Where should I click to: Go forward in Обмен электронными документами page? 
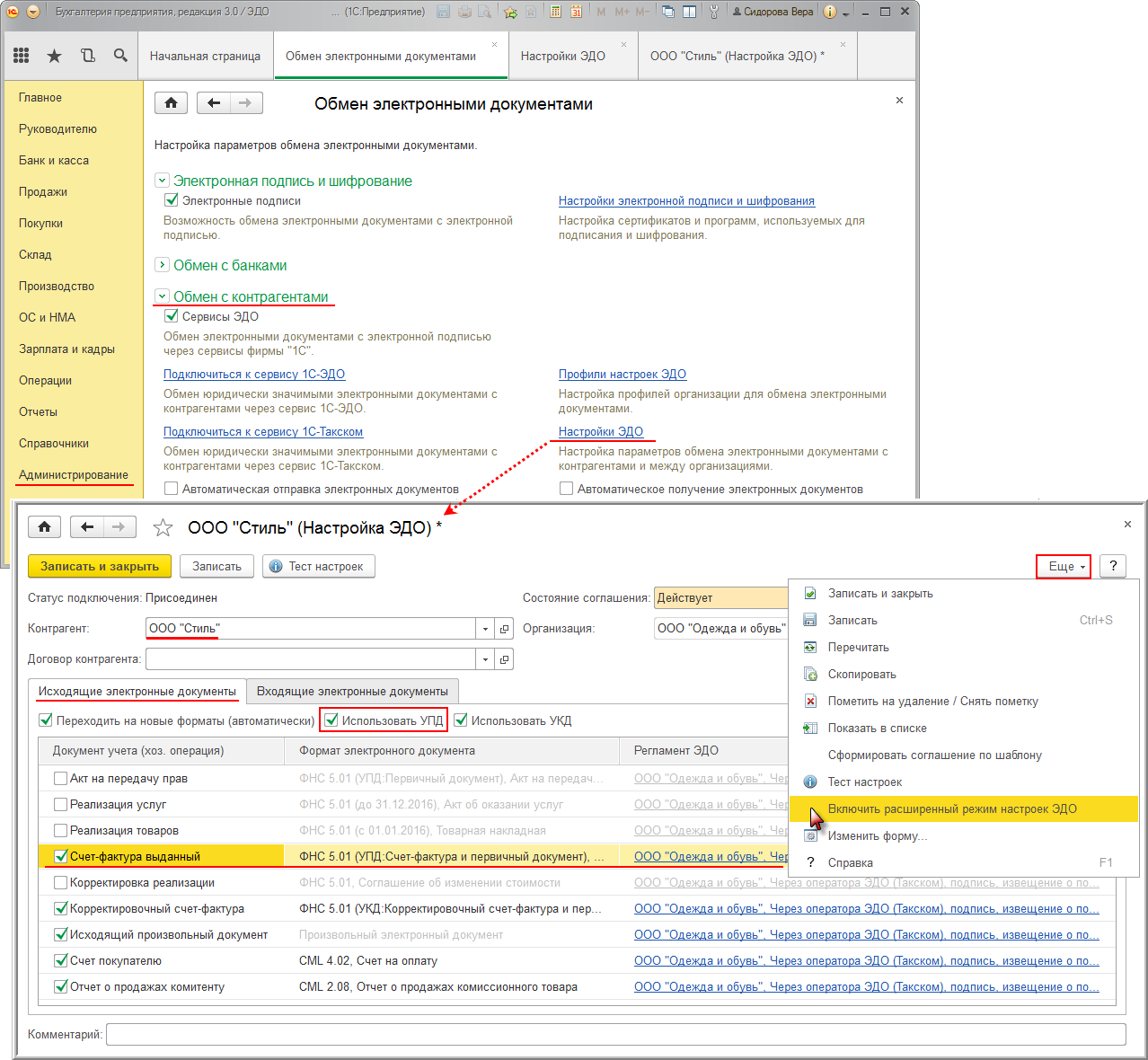click(246, 102)
